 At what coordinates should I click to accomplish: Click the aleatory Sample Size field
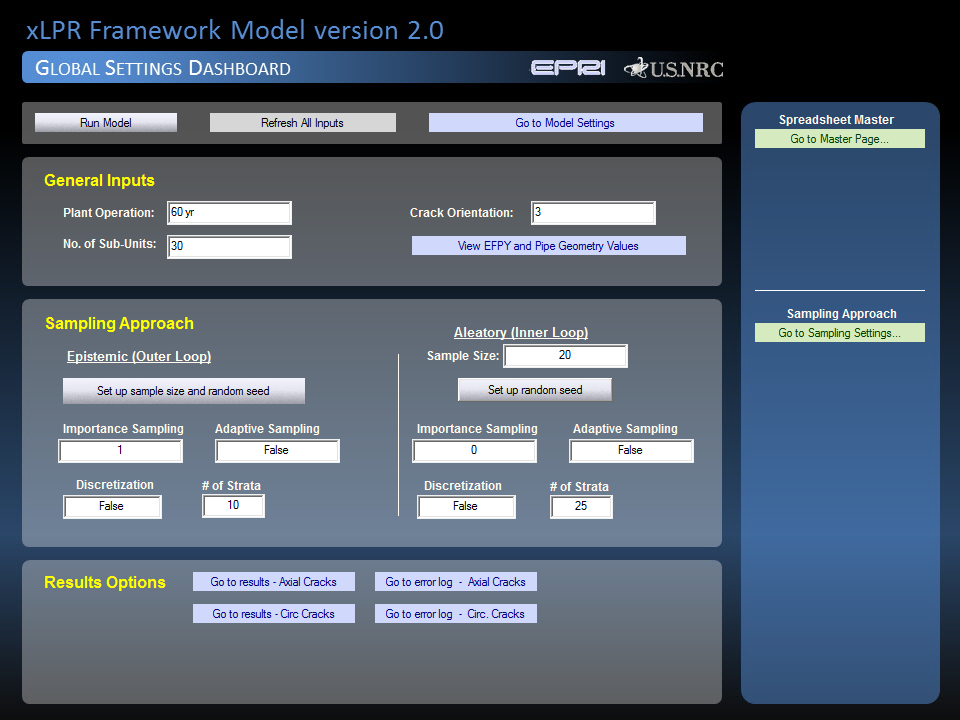[565, 355]
